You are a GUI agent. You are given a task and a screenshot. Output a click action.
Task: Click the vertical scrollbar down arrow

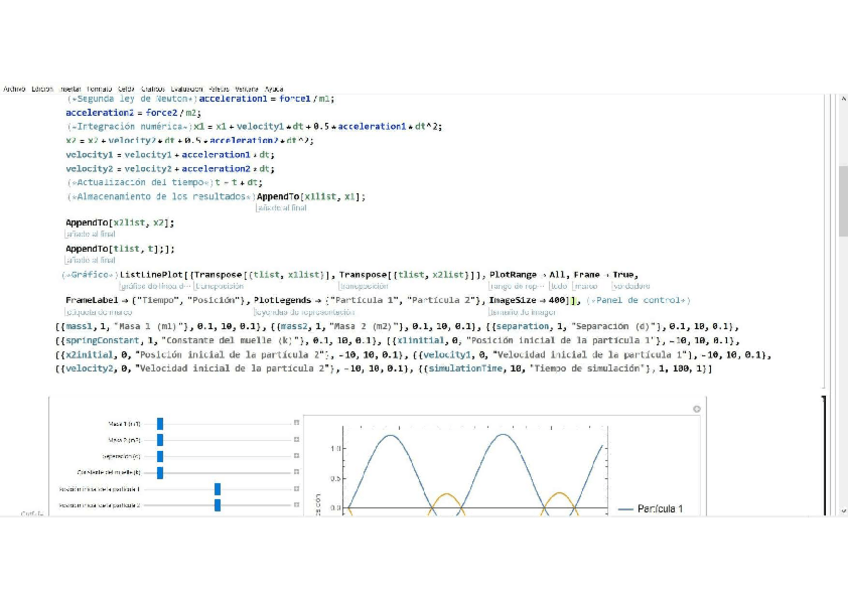(843, 511)
